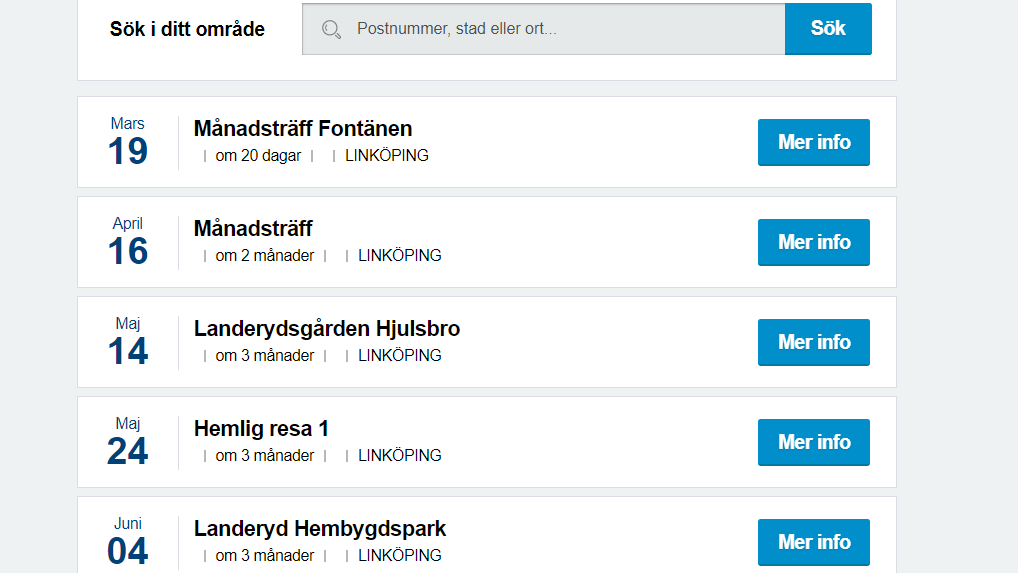Click the magnifying glass search icon

pyautogui.click(x=331, y=29)
